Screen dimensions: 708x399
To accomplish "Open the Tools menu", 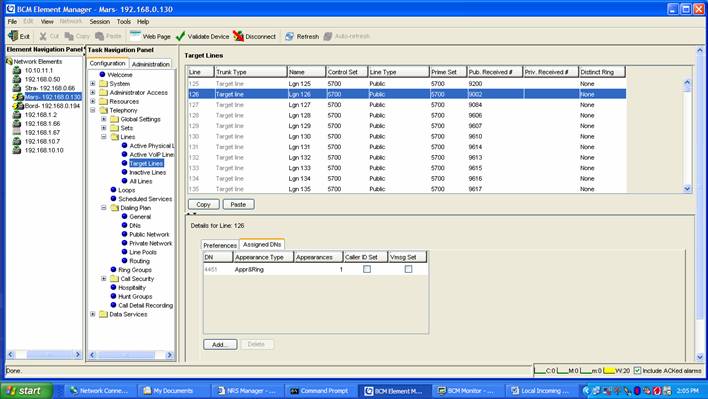I will click(123, 21).
